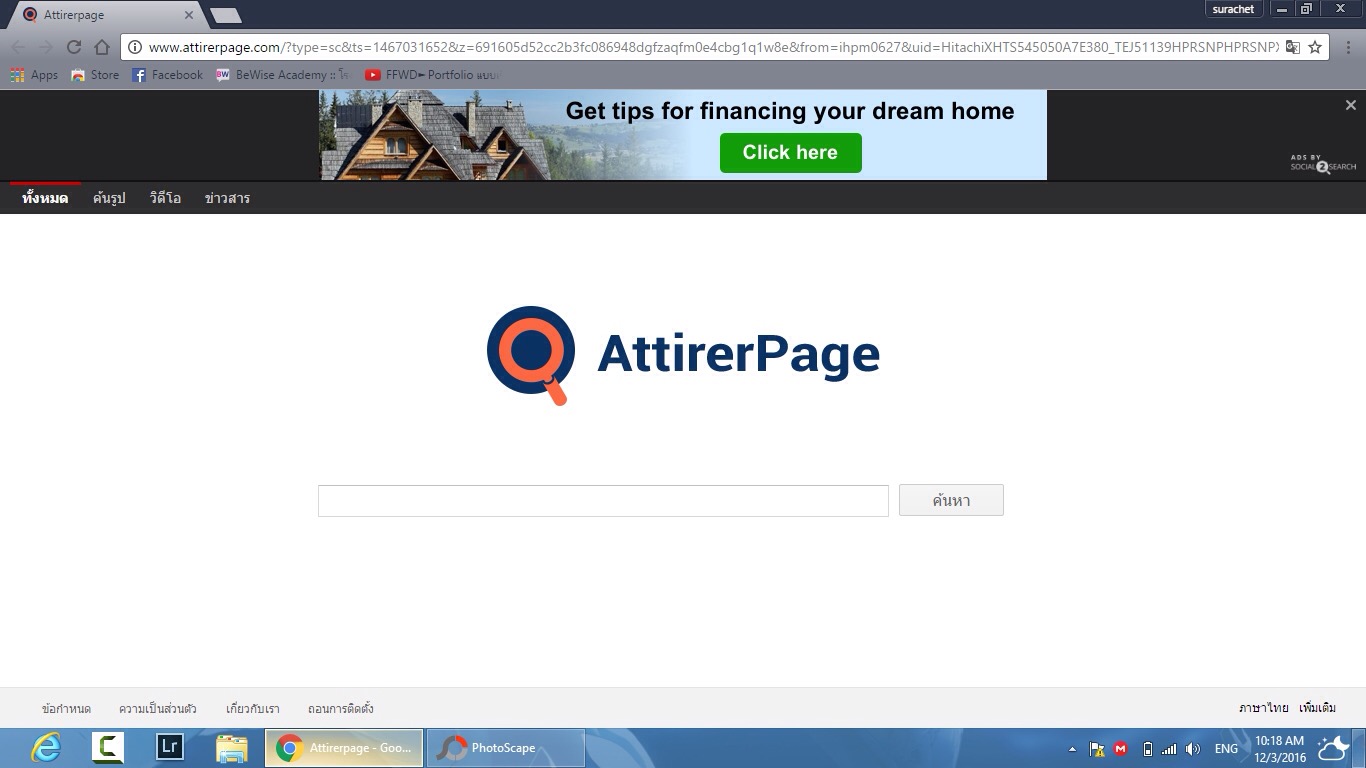Click the เพิ่มเติม link in footer
Viewport: 1366px width, 768px height.
[x=1318, y=709]
